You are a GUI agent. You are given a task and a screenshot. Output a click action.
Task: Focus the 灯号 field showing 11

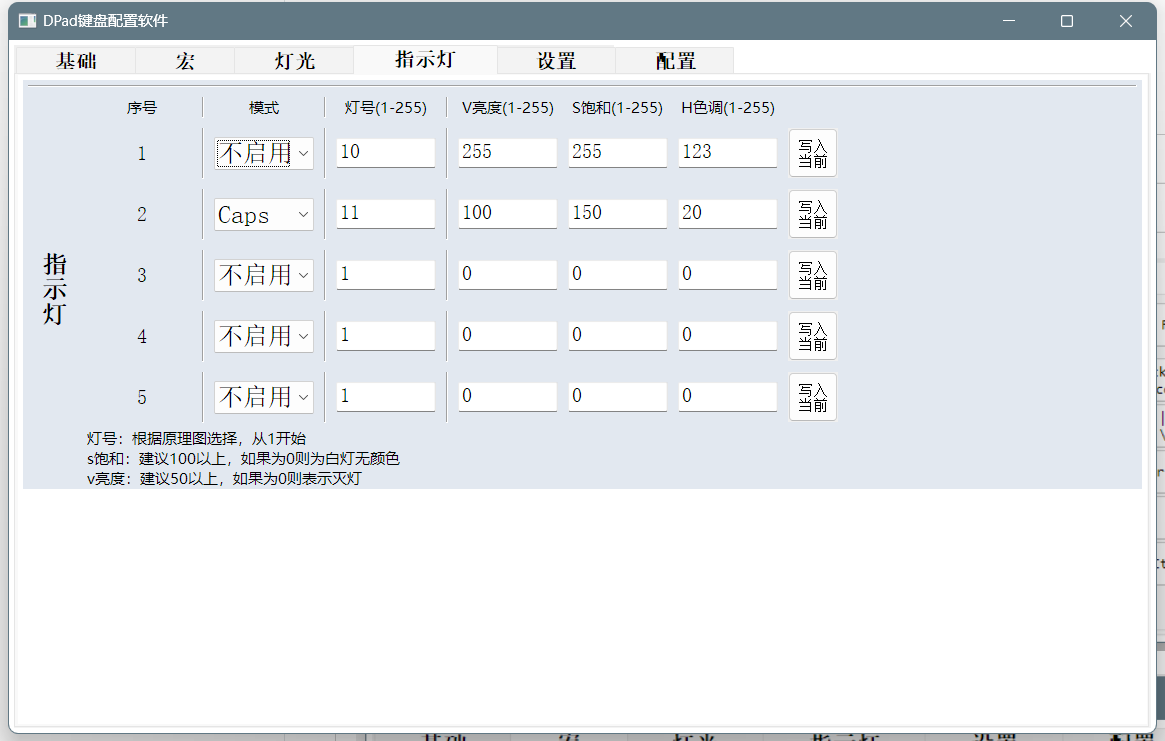386,213
